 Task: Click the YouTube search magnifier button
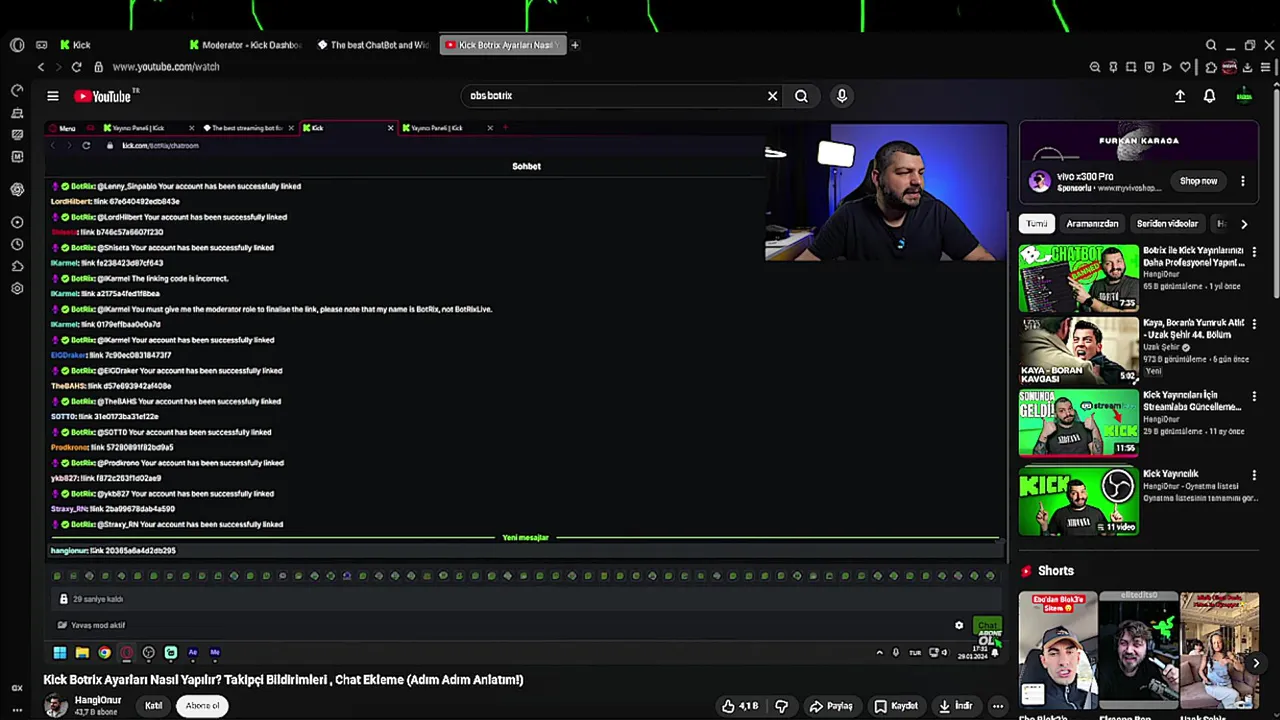pyautogui.click(x=801, y=96)
